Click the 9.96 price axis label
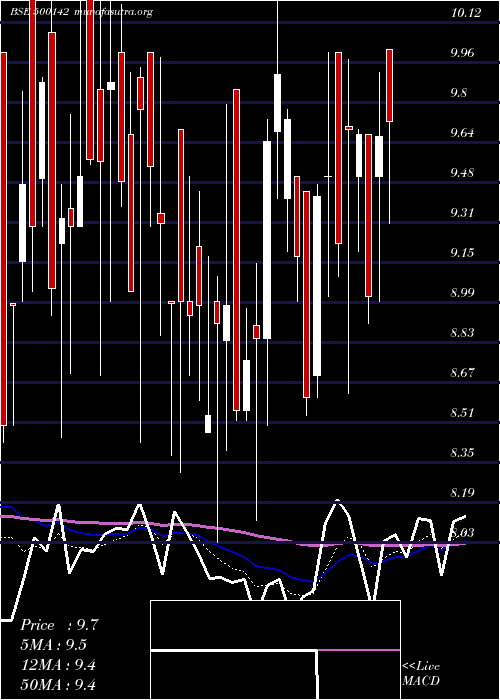Image resolution: width=500 pixels, height=700 pixels. (x=463, y=53)
